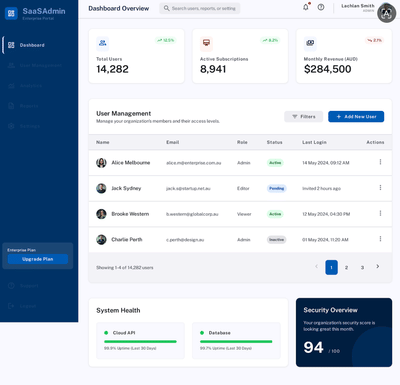Open actions menu for Alice Melbourne
The height and width of the screenshot is (385, 400).
click(x=380, y=162)
